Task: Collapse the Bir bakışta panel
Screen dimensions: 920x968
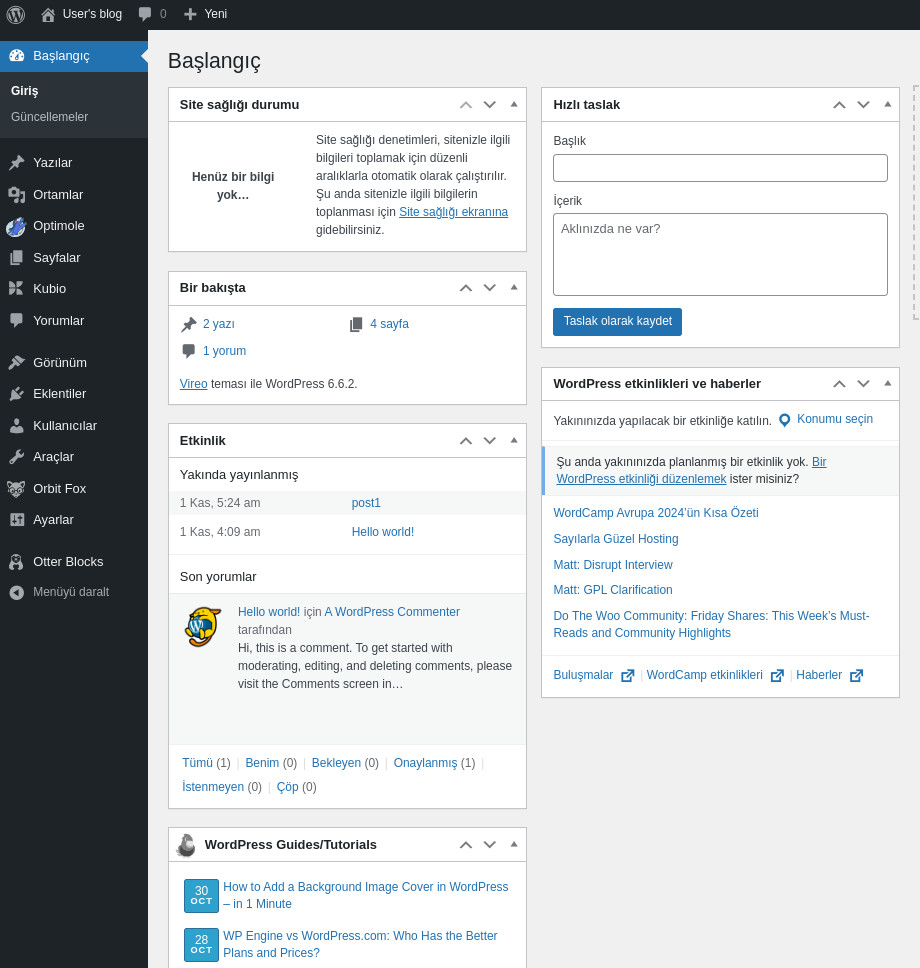Action: tap(513, 287)
